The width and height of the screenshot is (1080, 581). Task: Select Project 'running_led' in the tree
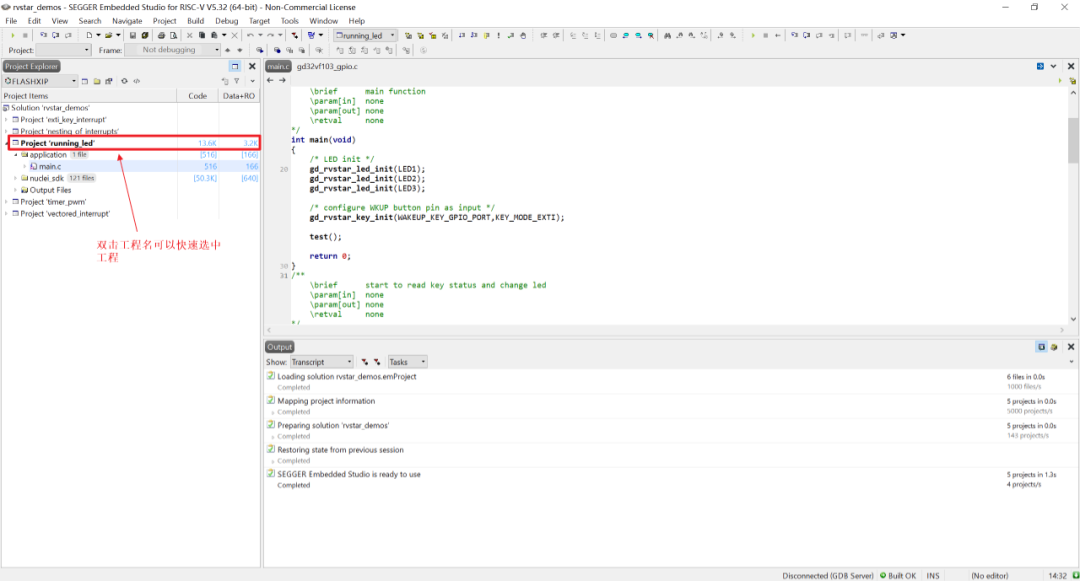point(57,143)
